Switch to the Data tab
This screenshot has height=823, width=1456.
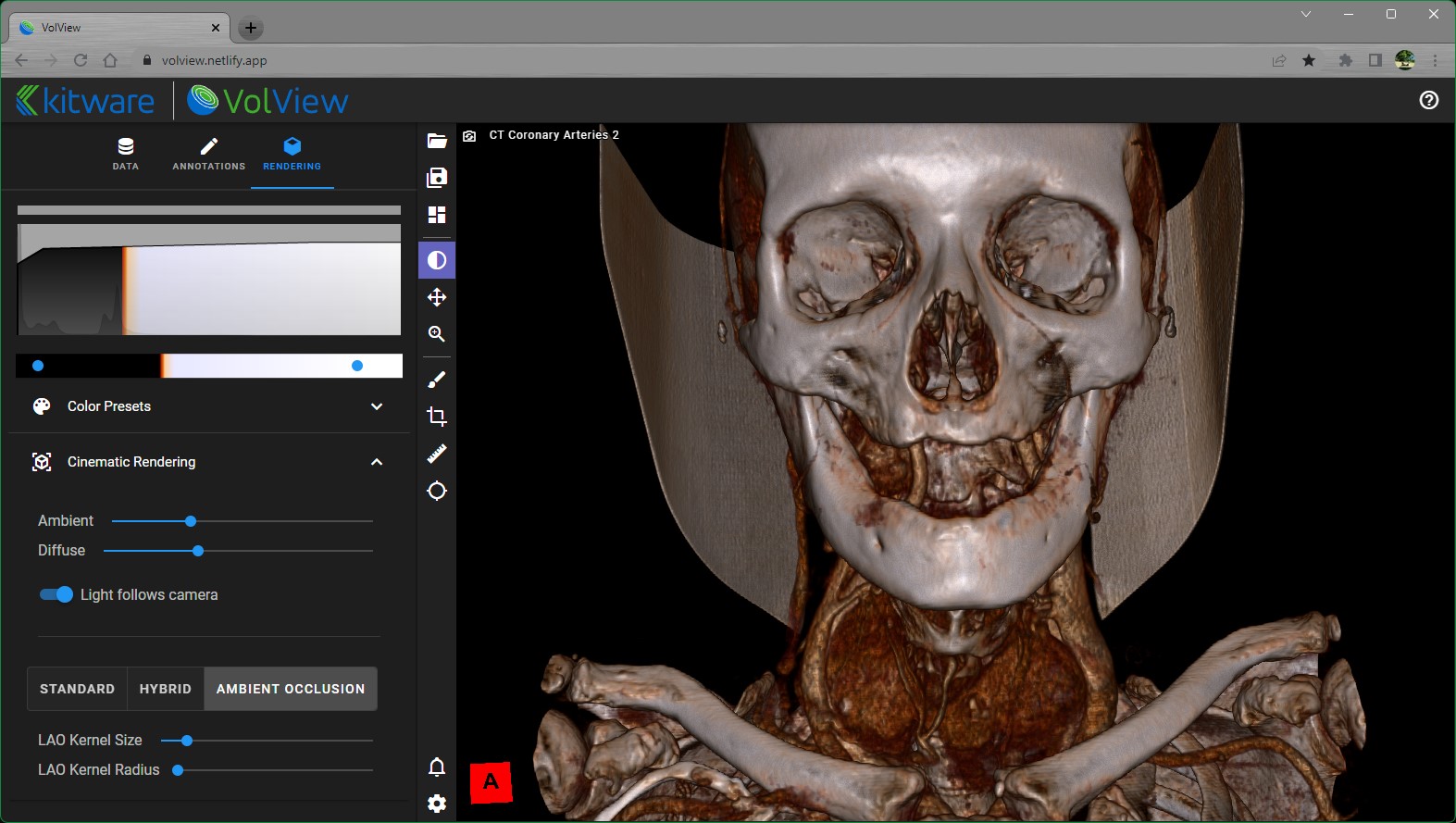coord(126,155)
